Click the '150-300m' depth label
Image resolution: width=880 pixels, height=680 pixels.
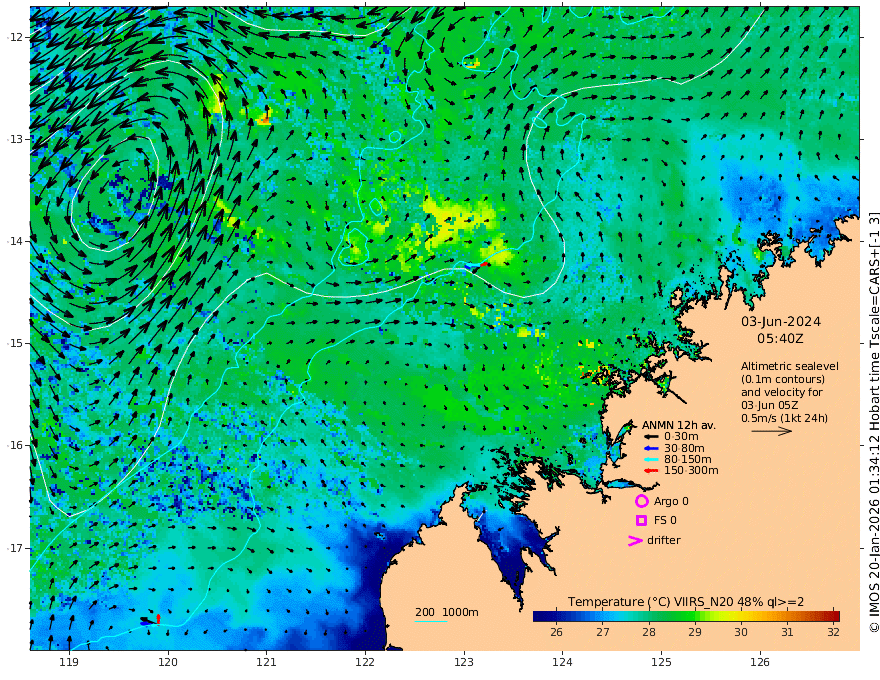tap(691, 471)
